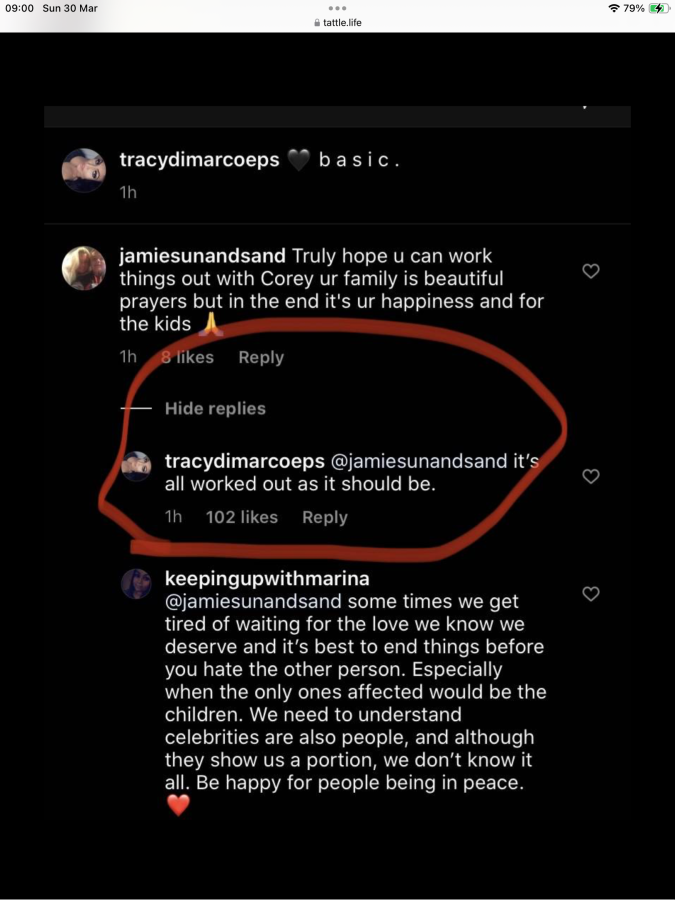
Task: Open jamiesunandsand avatar image
Action: pos(84,268)
